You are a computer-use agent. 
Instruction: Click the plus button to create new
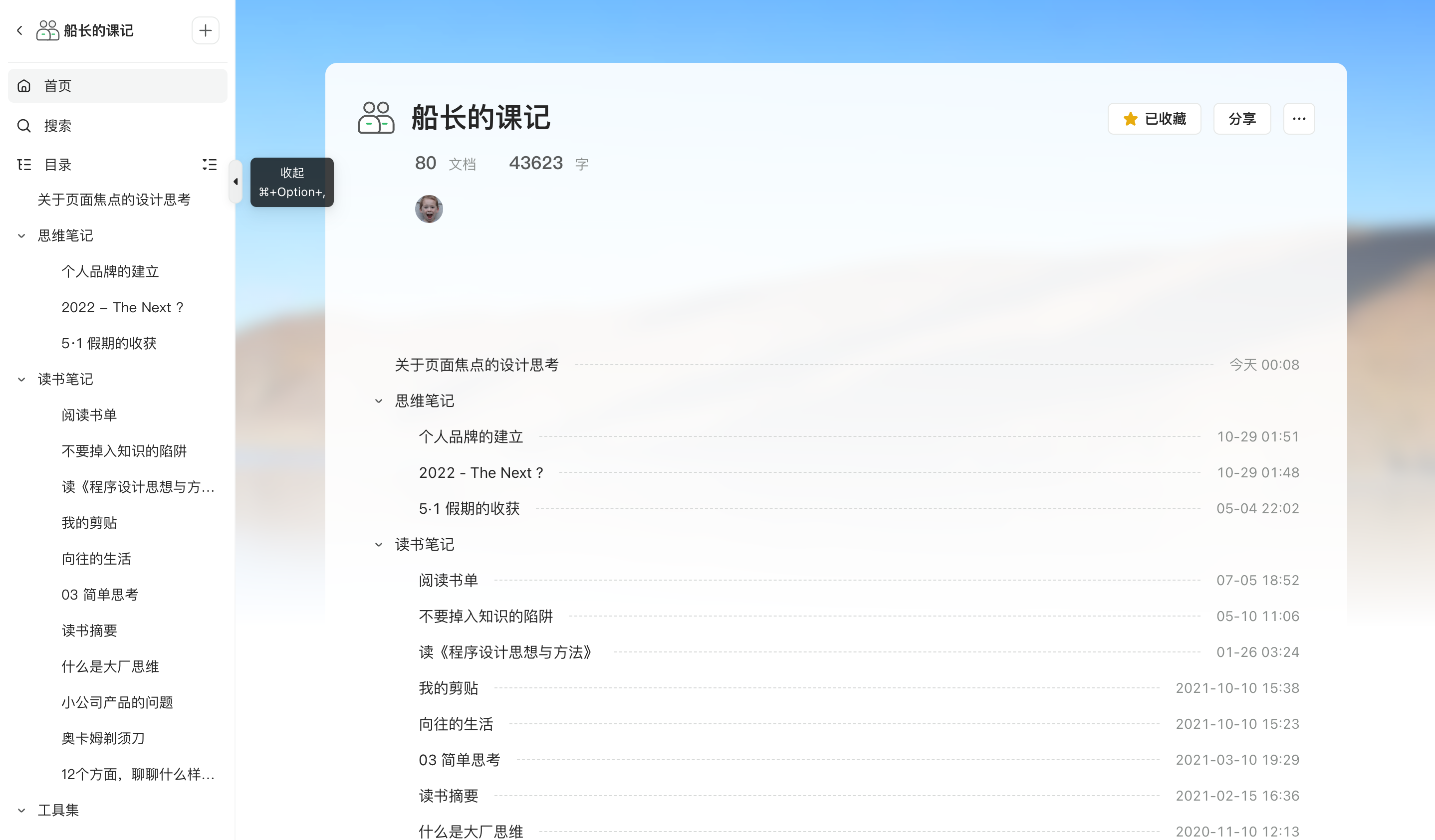pos(205,30)
